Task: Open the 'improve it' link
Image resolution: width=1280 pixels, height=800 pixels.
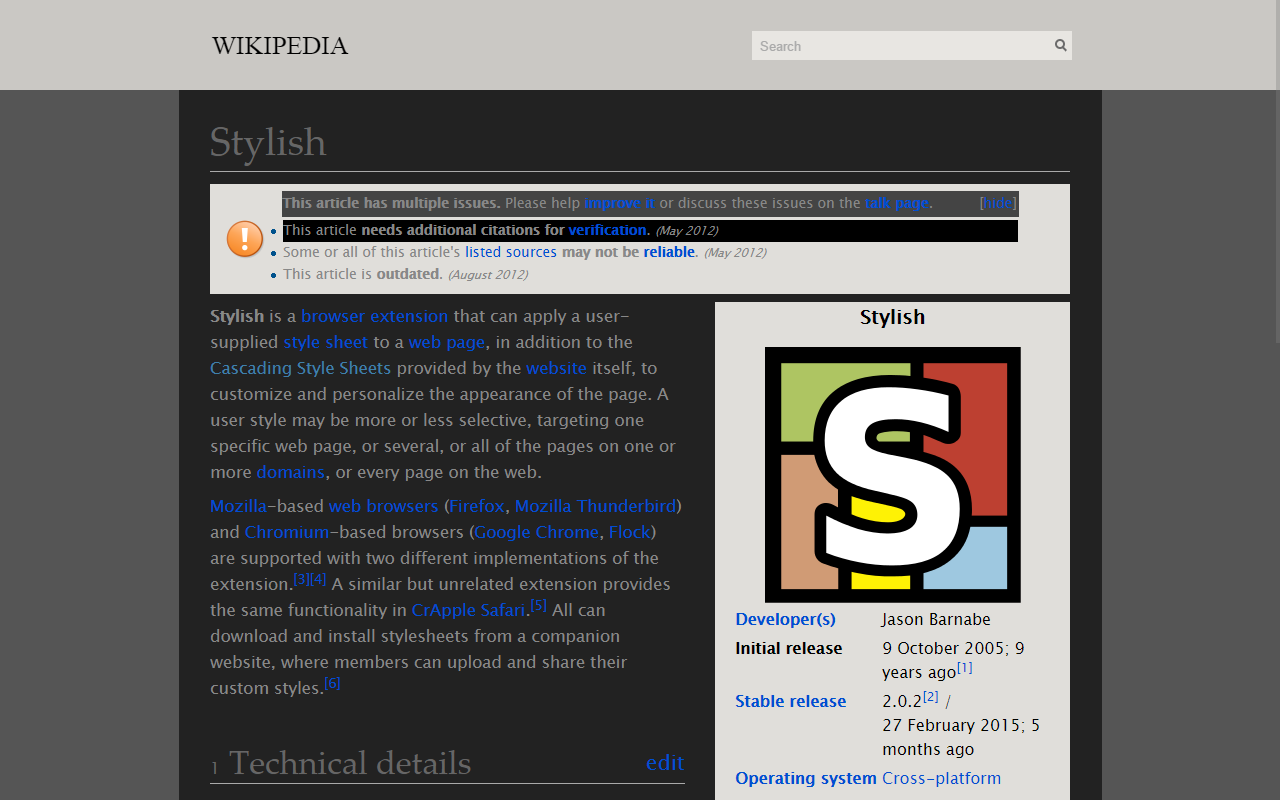Action: 620,203
